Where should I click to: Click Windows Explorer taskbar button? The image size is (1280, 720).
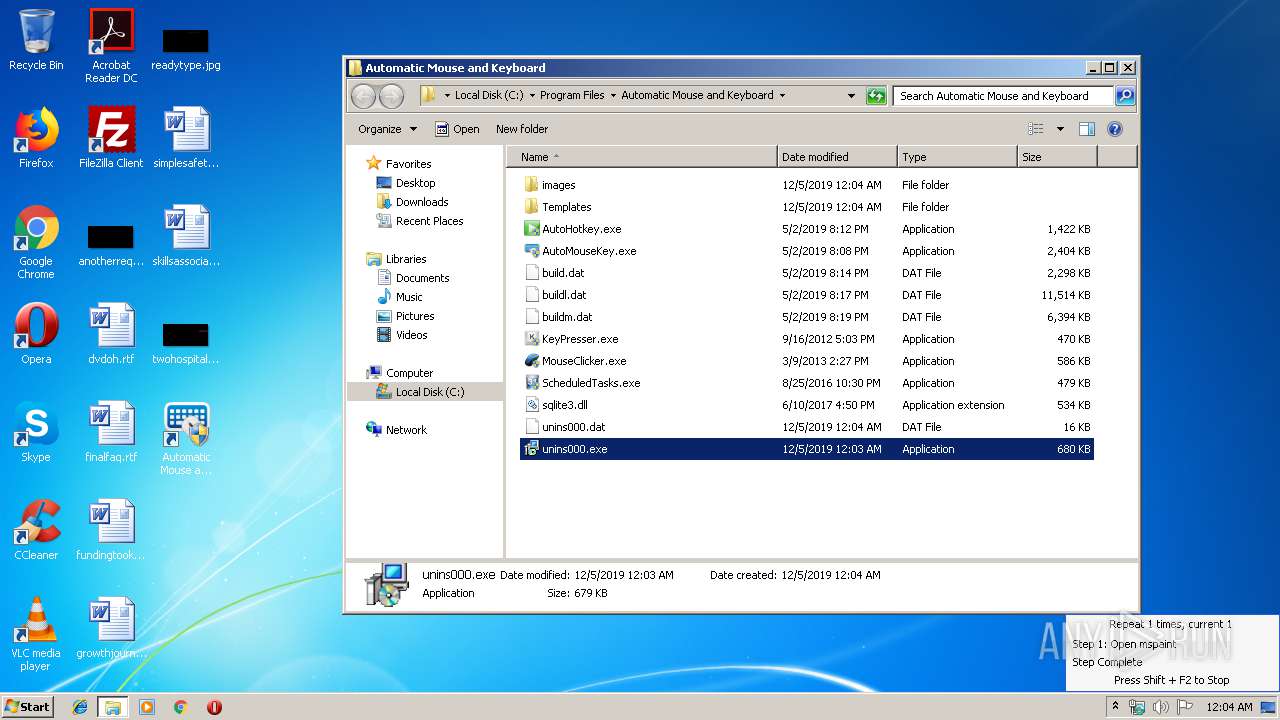pos(113,707)
